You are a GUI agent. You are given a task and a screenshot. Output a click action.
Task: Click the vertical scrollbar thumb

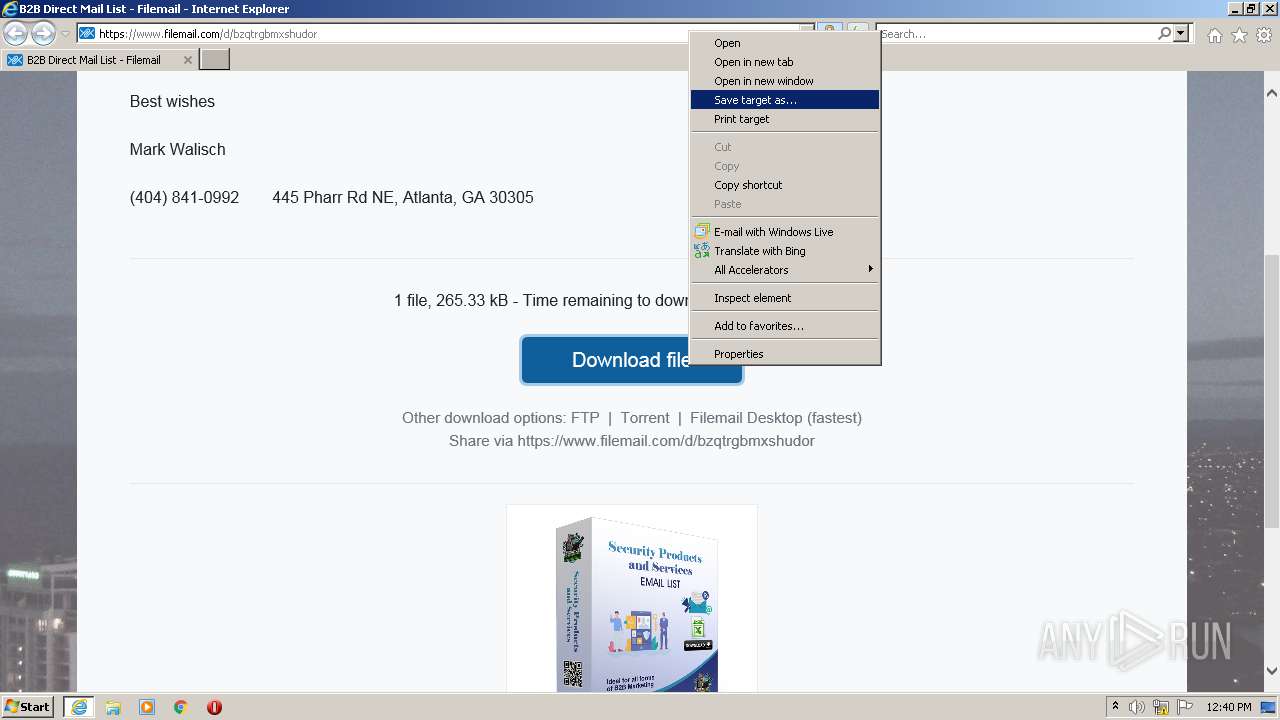(x=1272, y=391)
